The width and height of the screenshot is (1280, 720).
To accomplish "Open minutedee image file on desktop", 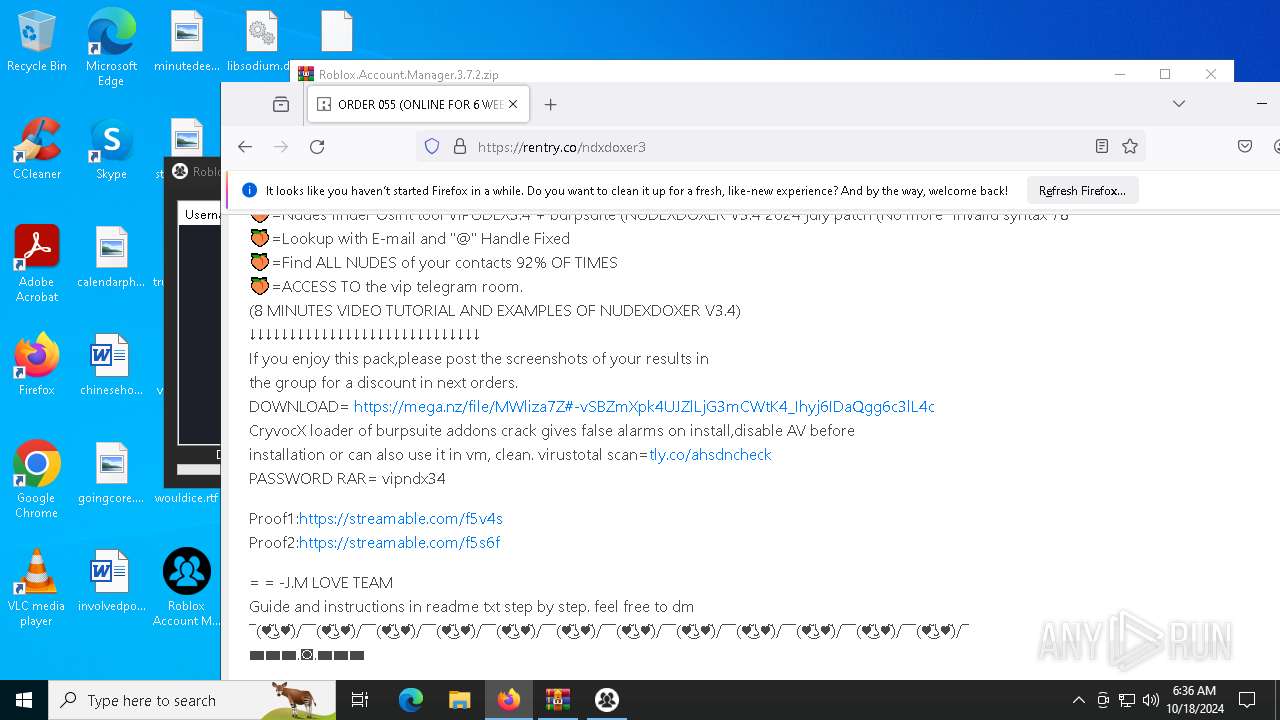I will click(186, 41).
